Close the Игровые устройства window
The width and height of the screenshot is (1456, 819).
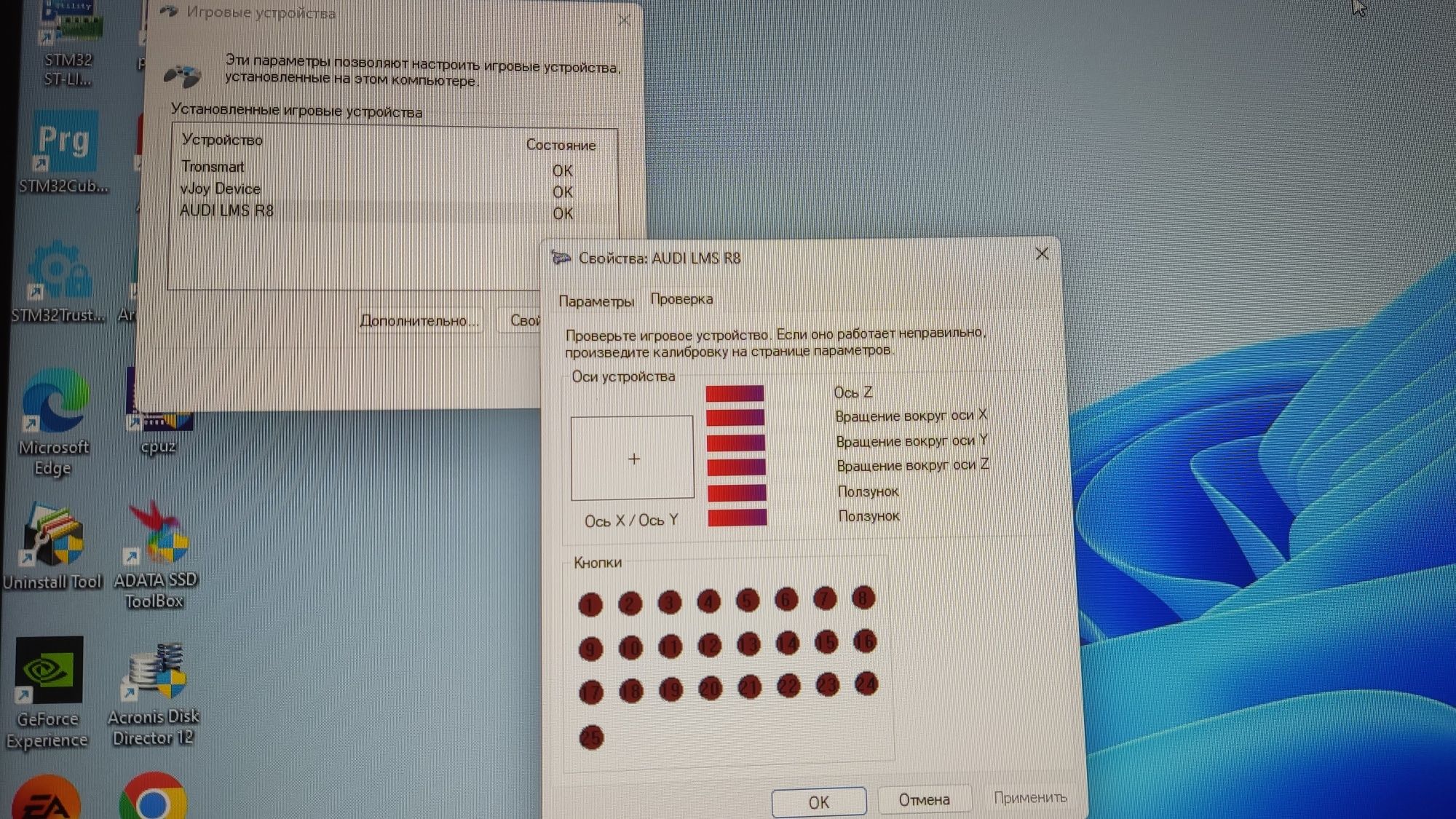(x=624, y=20)
